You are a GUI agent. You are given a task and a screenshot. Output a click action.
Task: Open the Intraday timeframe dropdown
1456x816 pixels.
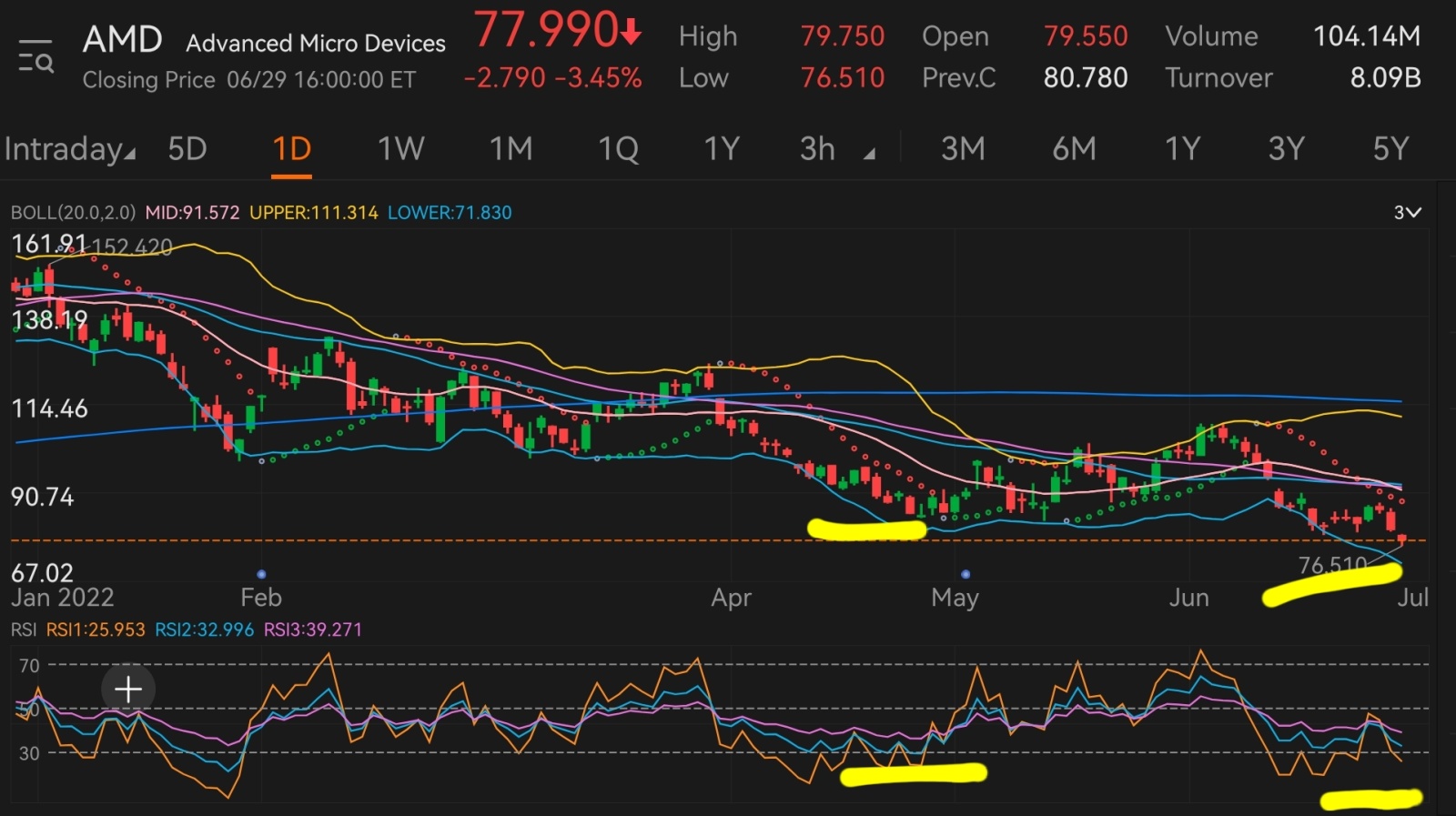tap(69, 148)
